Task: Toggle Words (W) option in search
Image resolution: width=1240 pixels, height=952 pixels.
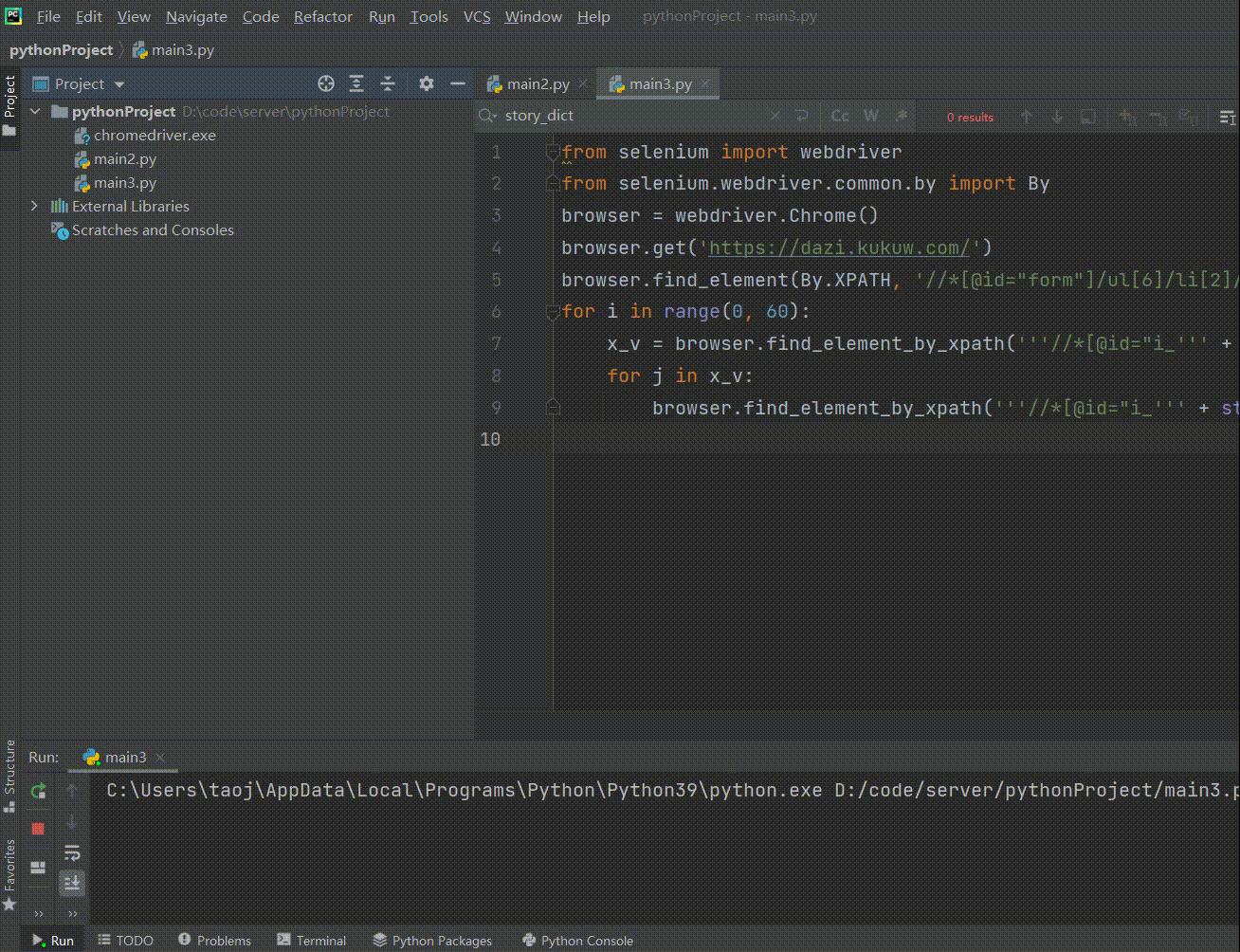Action: pyautogui.click(x=871, y=116)
